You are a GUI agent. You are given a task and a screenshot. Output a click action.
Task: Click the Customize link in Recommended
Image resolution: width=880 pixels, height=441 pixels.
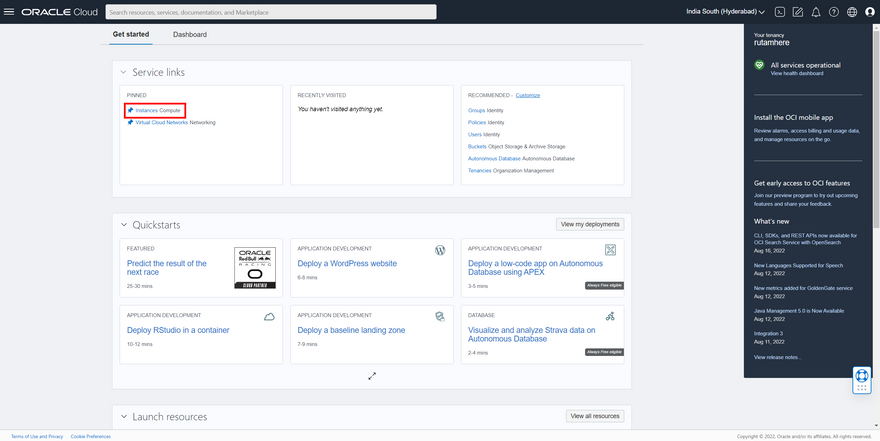[x=527, y=95]
